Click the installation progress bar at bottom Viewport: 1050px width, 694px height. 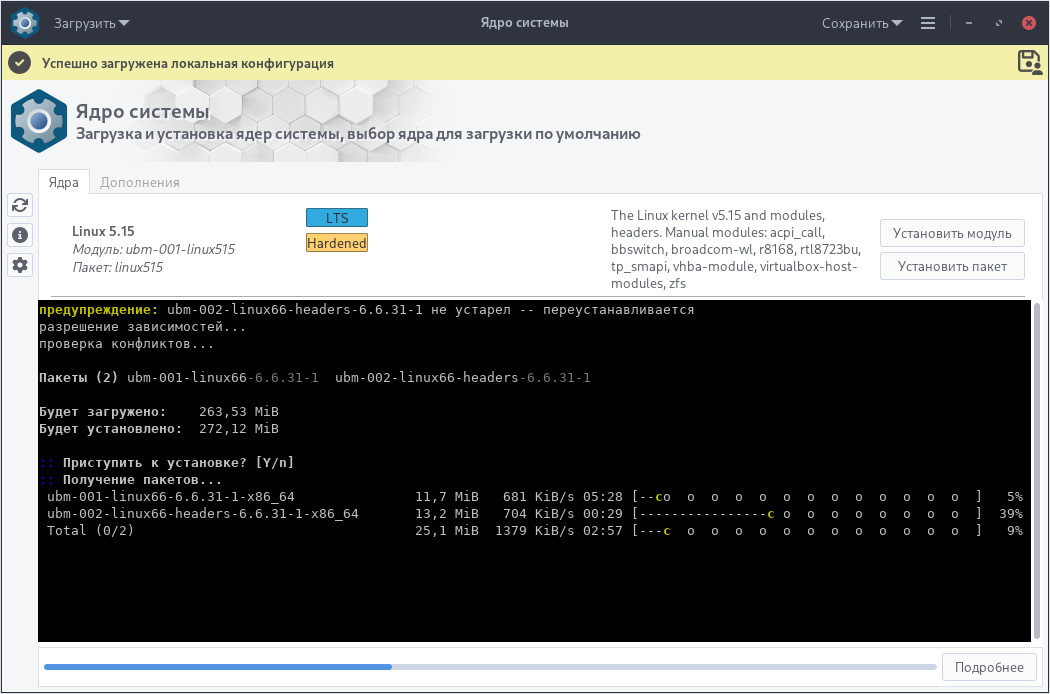[x=490, y=667]
